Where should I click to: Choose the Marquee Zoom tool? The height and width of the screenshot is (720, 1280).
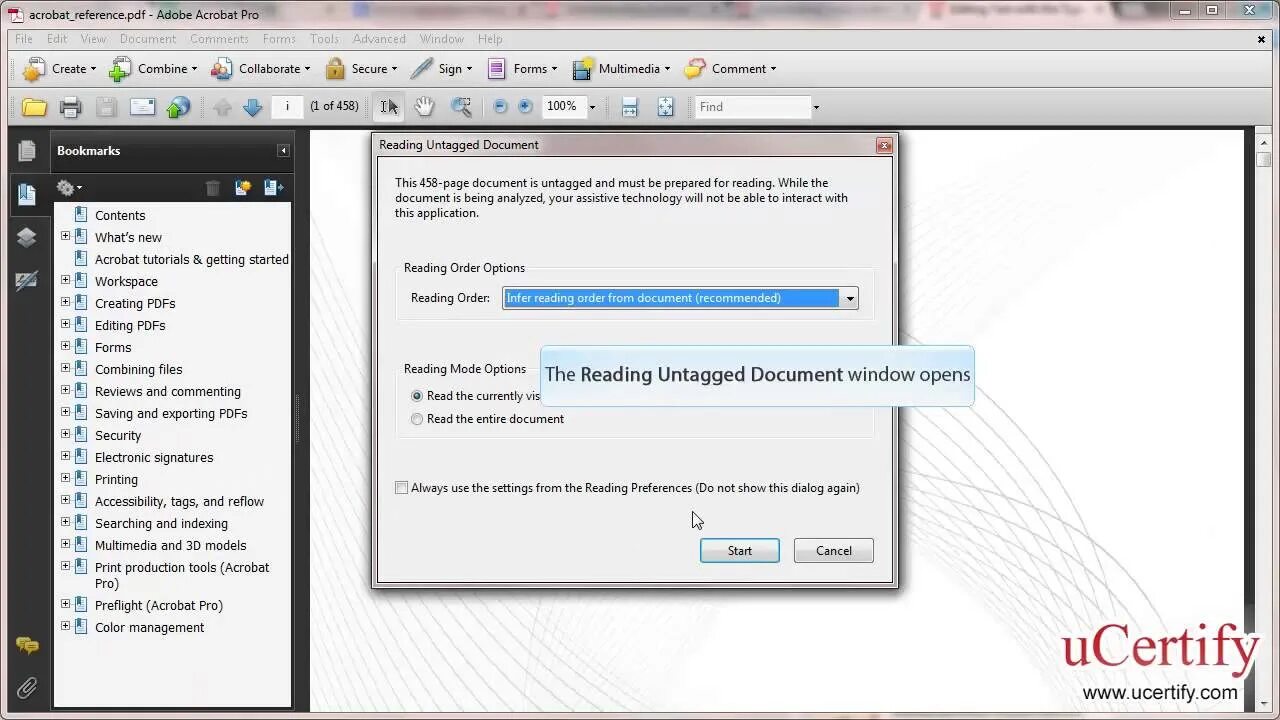(461, 107)
